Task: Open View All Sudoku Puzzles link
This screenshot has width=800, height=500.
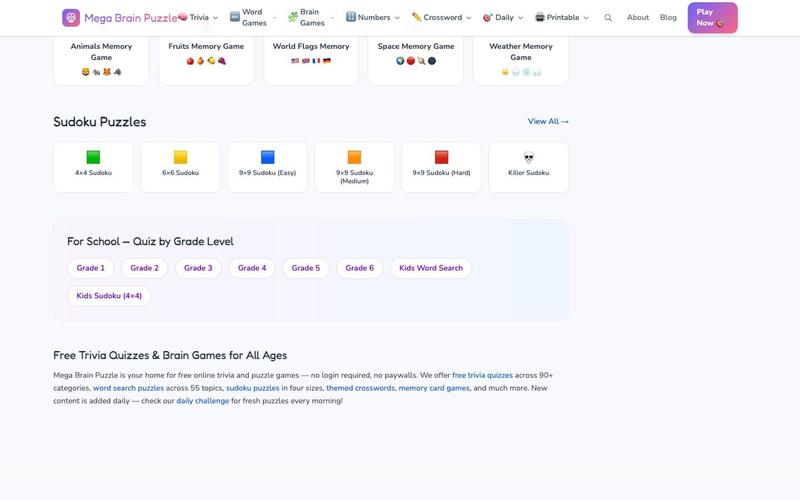Action: (x=548, y=121)
